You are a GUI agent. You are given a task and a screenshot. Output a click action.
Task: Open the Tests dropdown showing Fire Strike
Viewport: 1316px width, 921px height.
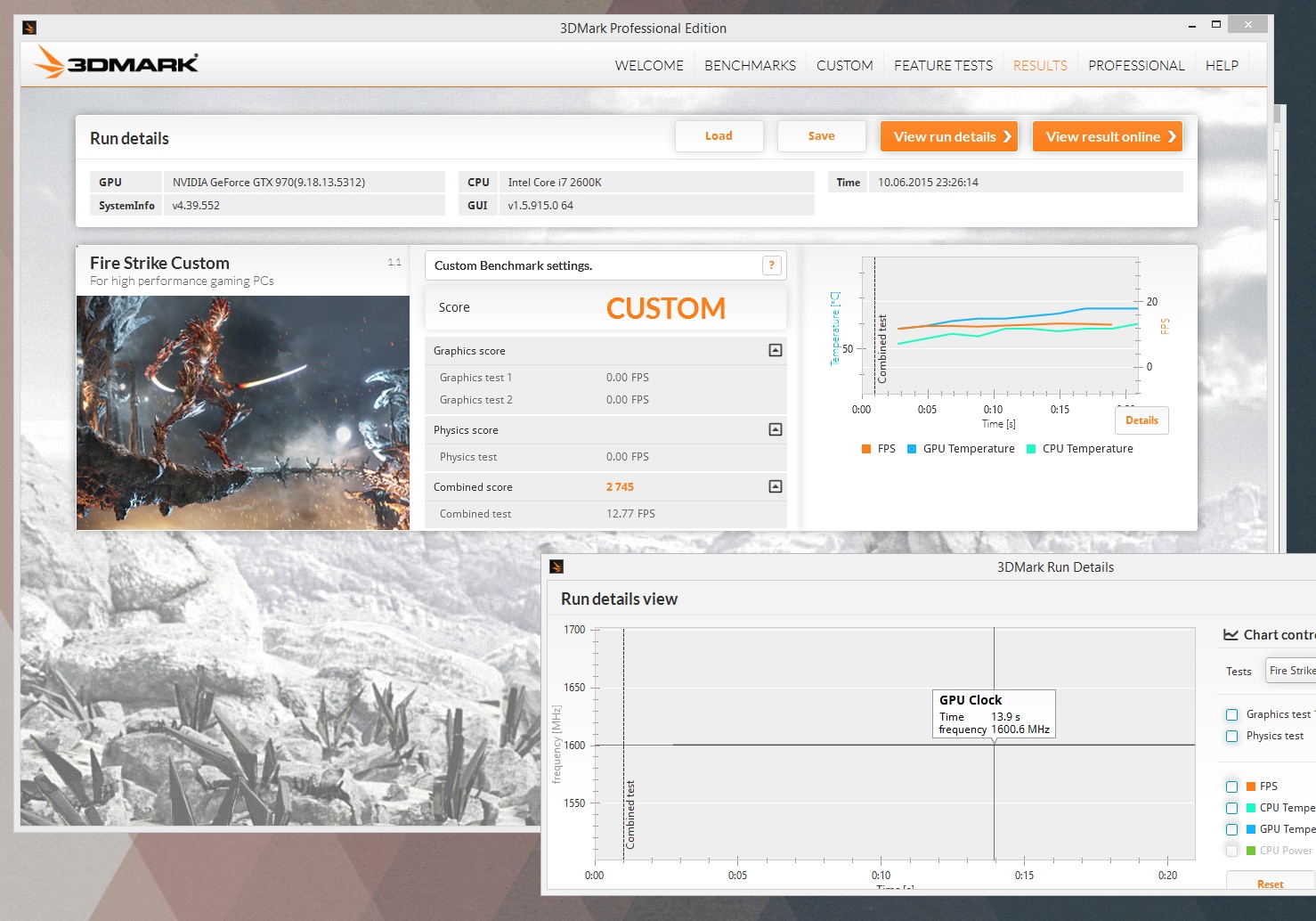pyautogui.click(x=1290, y=671)
